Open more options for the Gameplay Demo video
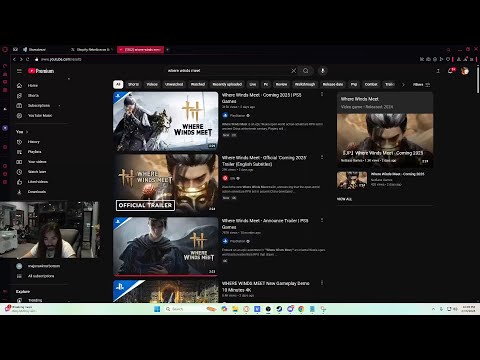Image resolution: width=480 pixels, height=360 pixels. click(x=322, y=283)
